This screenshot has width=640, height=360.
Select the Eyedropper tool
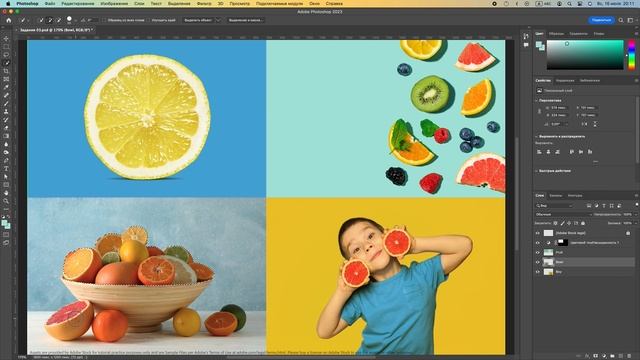(x=6, y=87)
